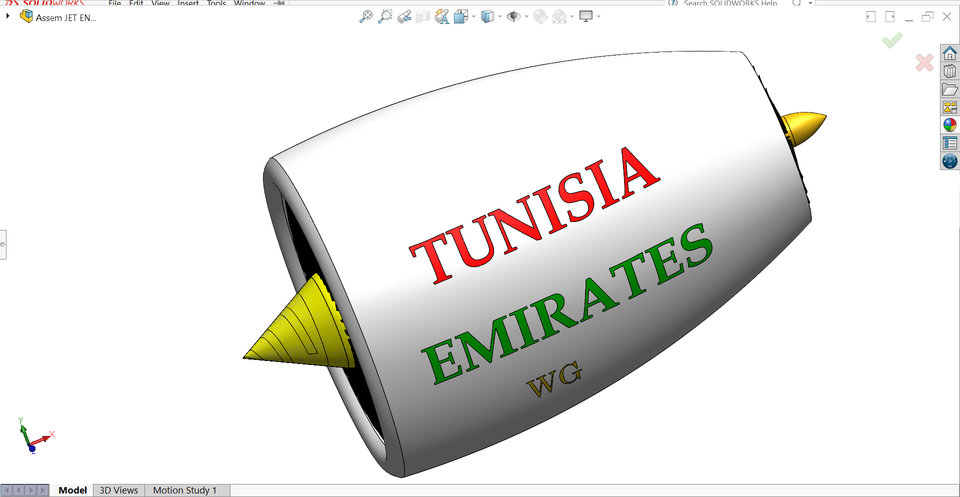Viewport: 960px width, 497px height.
Task: Click the View Orientation cube icon
Action: 460,17
